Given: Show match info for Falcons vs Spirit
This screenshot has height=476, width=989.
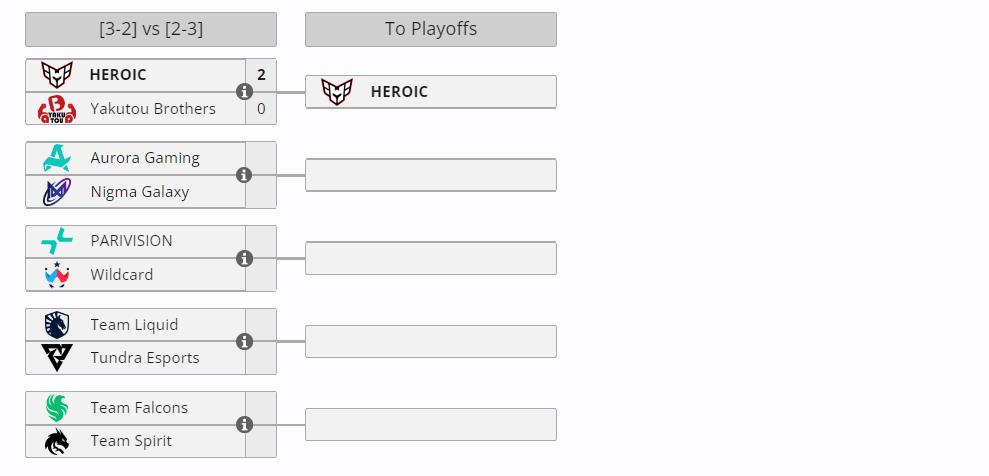Looking at the screenshot, I should click(244, 425).
